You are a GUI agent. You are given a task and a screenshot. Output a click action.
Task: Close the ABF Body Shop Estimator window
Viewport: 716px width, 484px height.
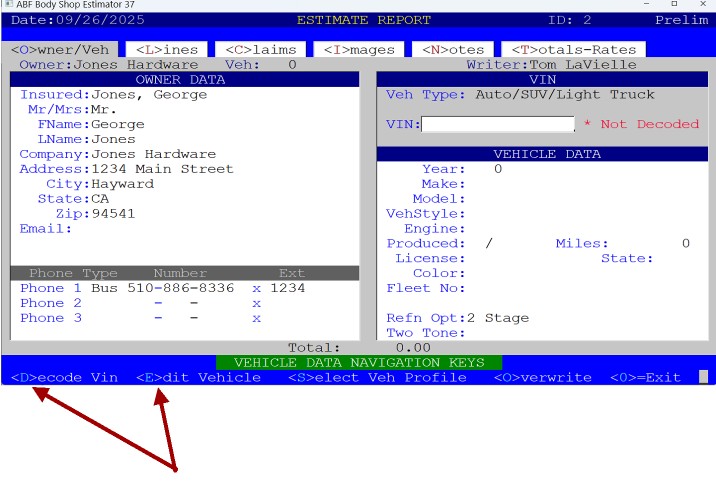click(701, 5)
